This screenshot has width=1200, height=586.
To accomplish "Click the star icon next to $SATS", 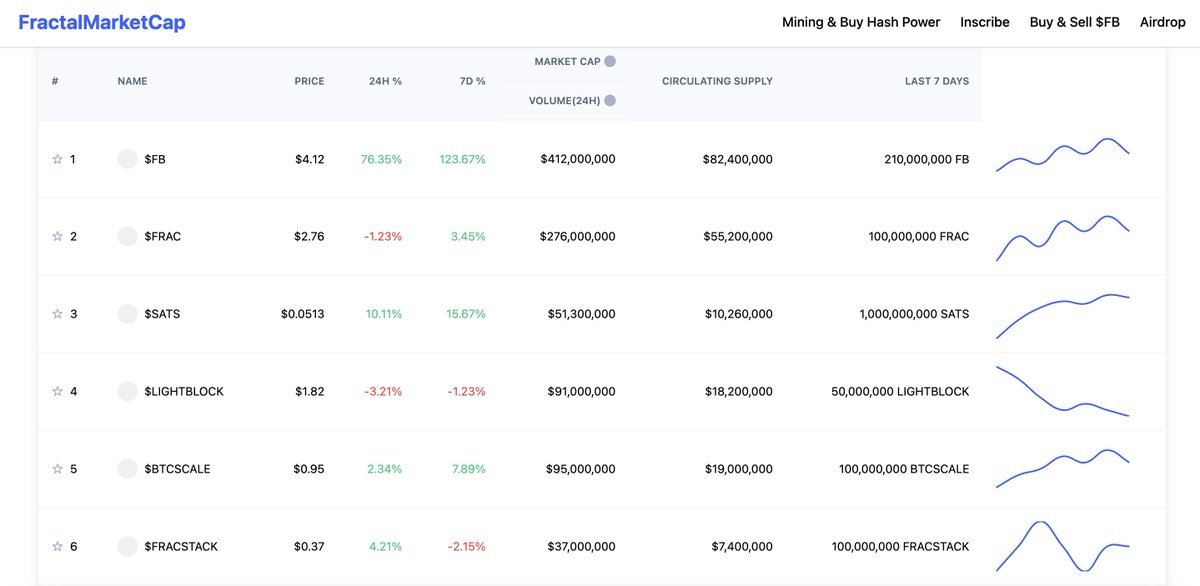I will click(57, 313).
